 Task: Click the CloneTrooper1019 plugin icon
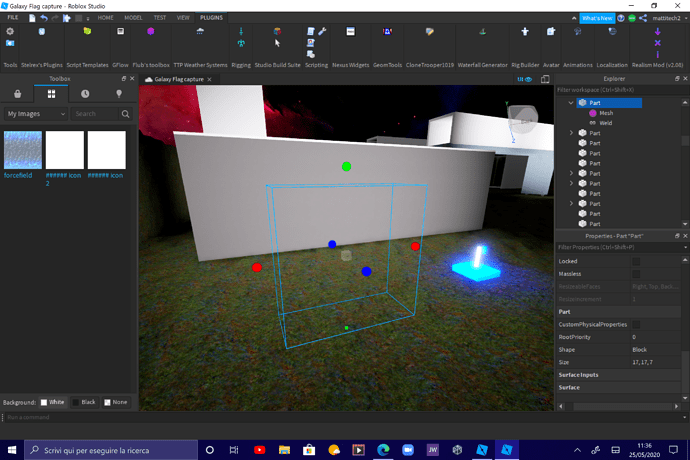point(429,31)
